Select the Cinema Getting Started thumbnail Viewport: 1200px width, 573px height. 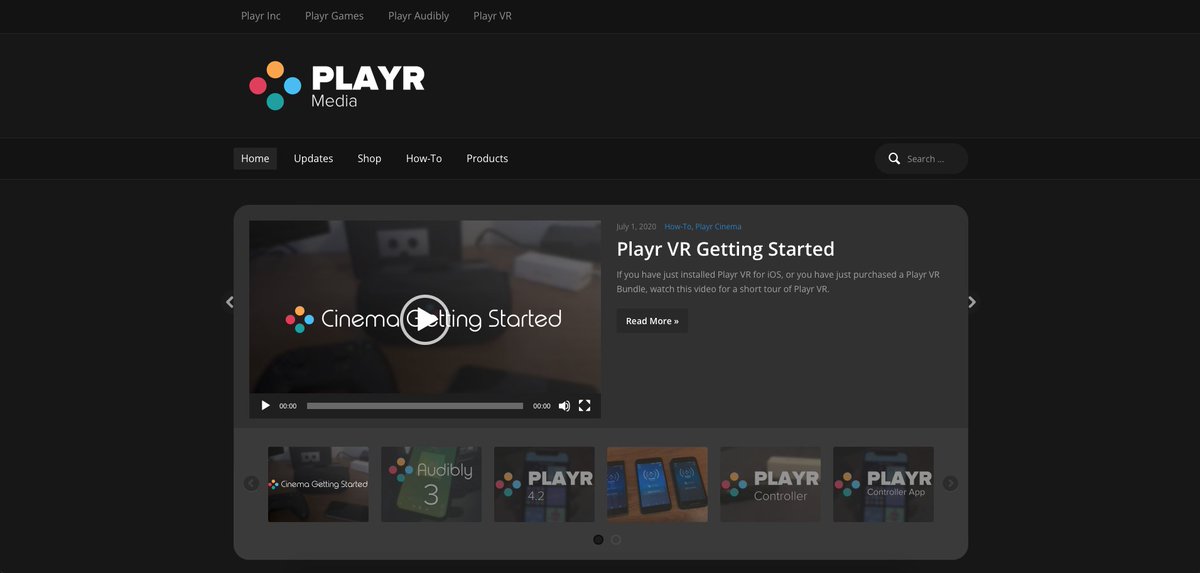click(x=318, y=484)
